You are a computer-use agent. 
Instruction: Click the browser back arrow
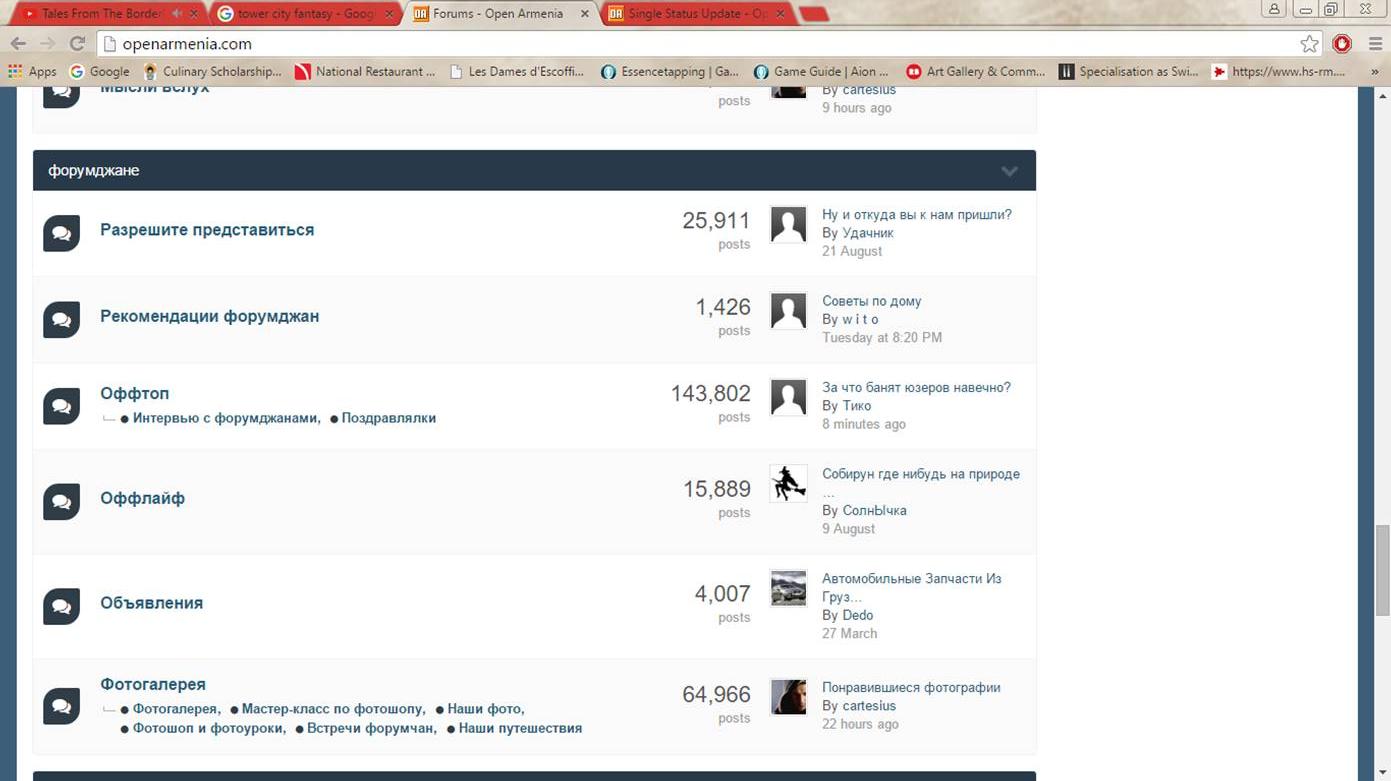click(18, 44)
